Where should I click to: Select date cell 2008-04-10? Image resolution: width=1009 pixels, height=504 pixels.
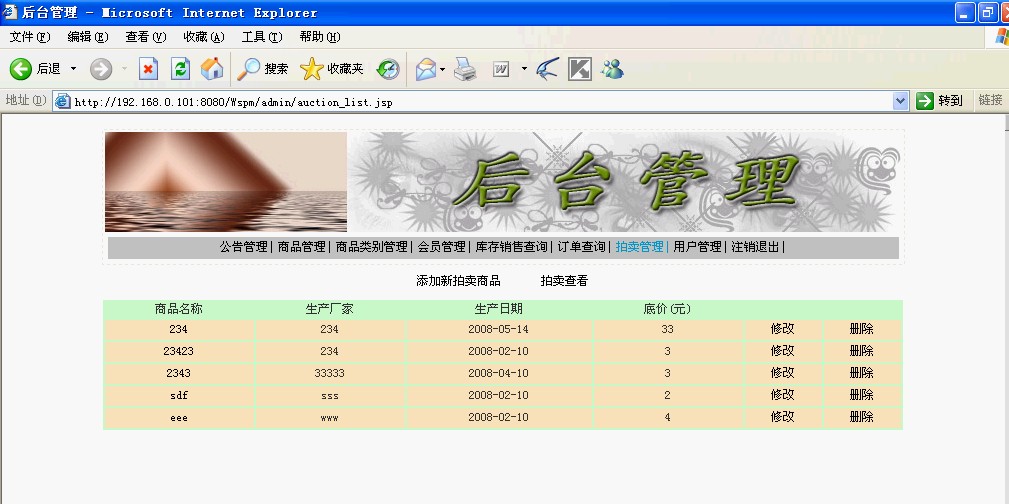point(498,373)
